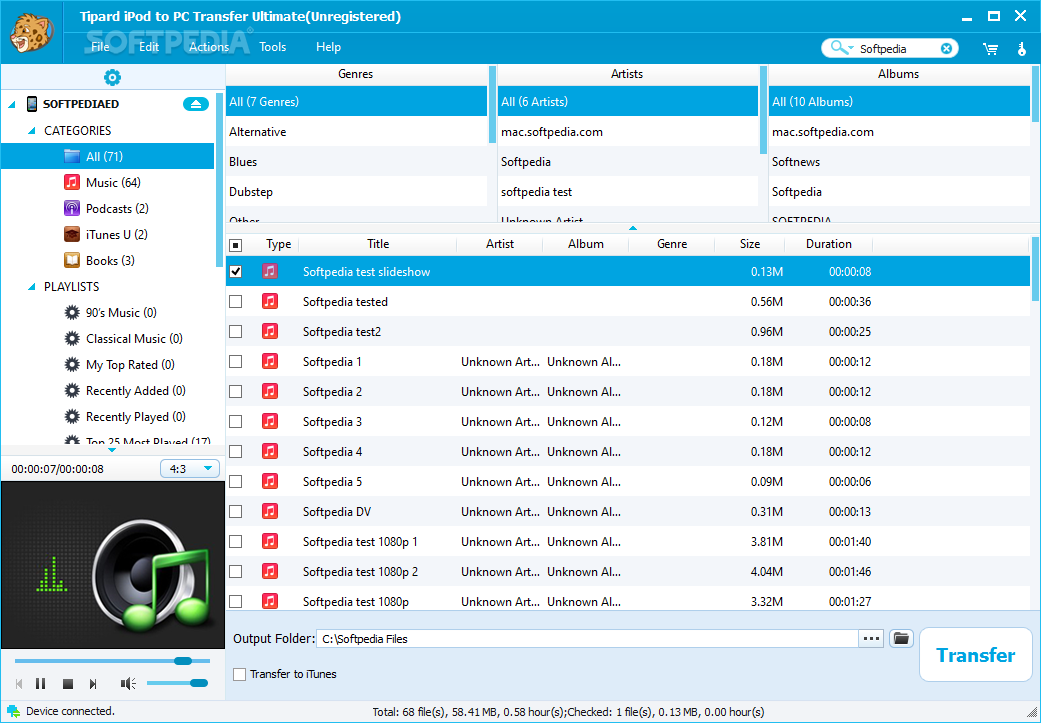The height and width of the screenshot is (723, 1041).
Task: Browse output path with three-dots button
Action: click(872, 638)
